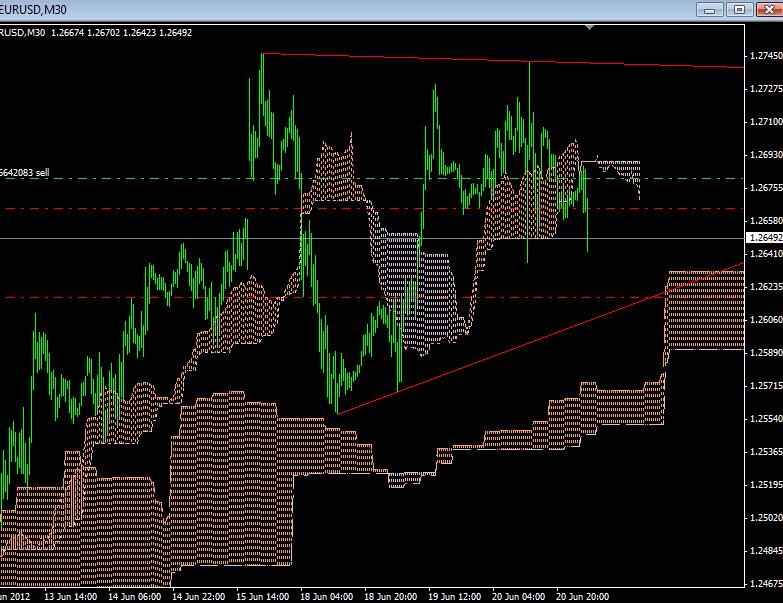783x603 pixels.
Task: Click the EURUSD,M30 title bar text
Action: click(x=33, y=9)
